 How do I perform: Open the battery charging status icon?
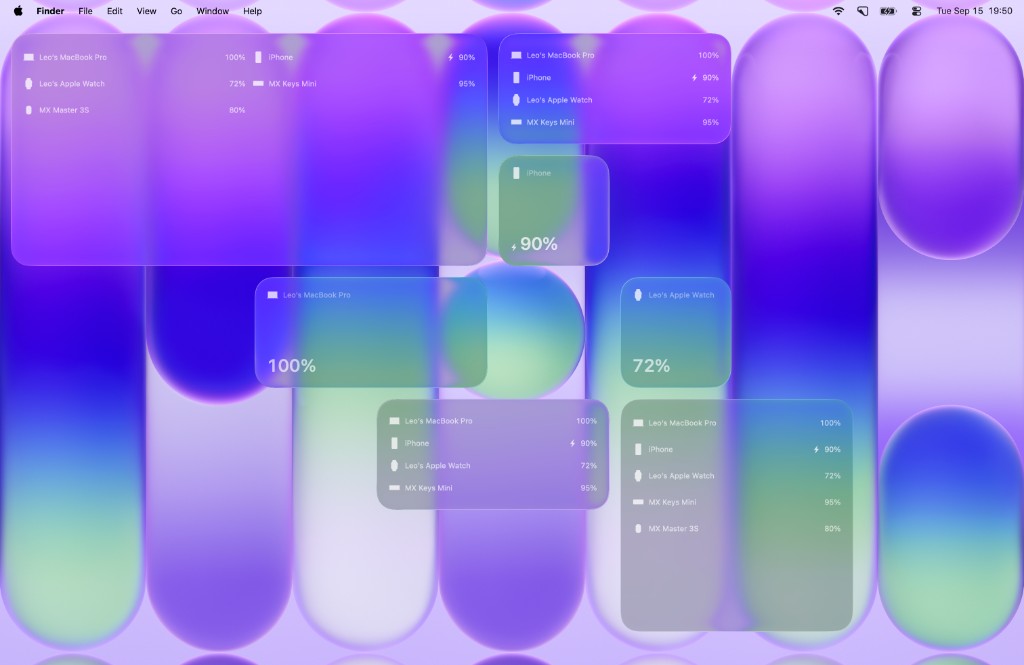click(x=888, y=10)
